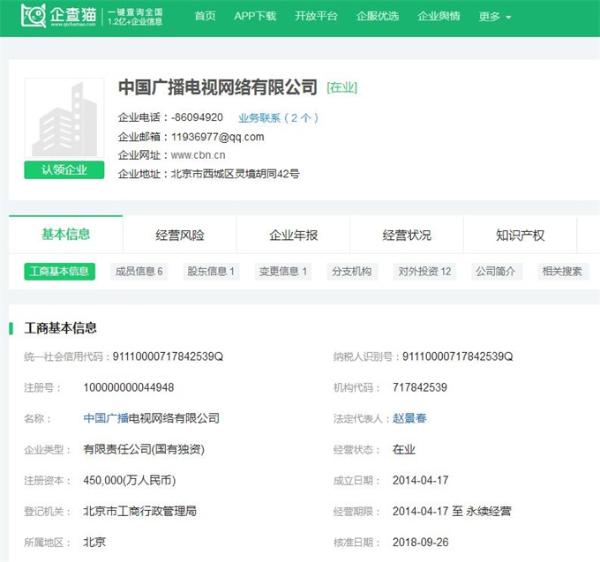Click the address 北京市西城区灵境胡同42号
This screenshot has width=600, height=562.
[235, 174]
